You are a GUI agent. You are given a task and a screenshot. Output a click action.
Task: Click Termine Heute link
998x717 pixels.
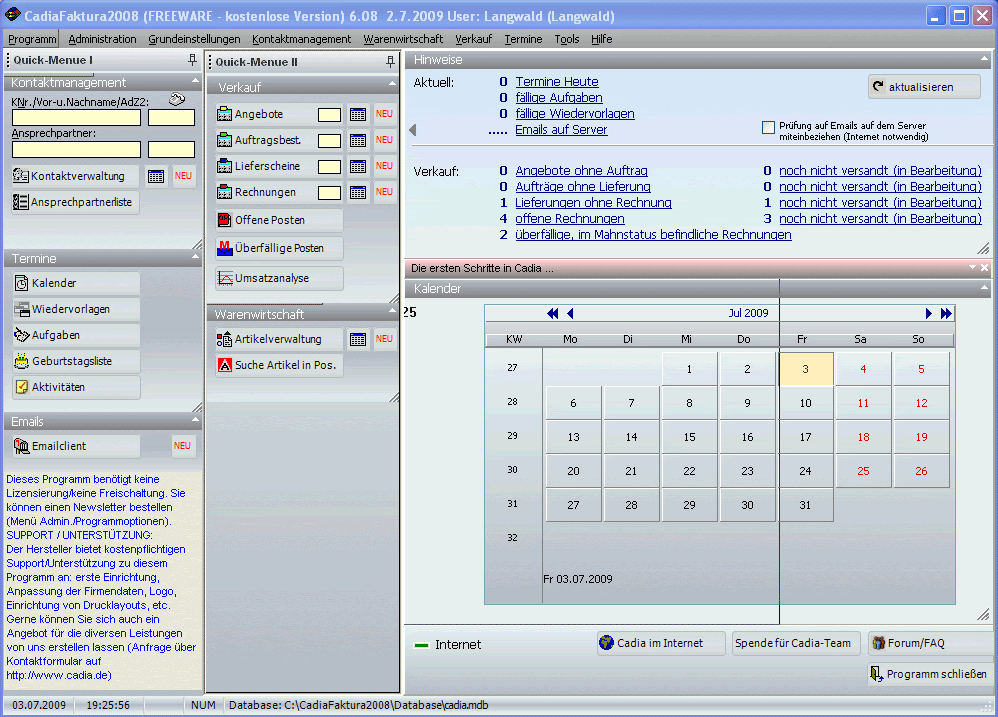tap(557, 82)
